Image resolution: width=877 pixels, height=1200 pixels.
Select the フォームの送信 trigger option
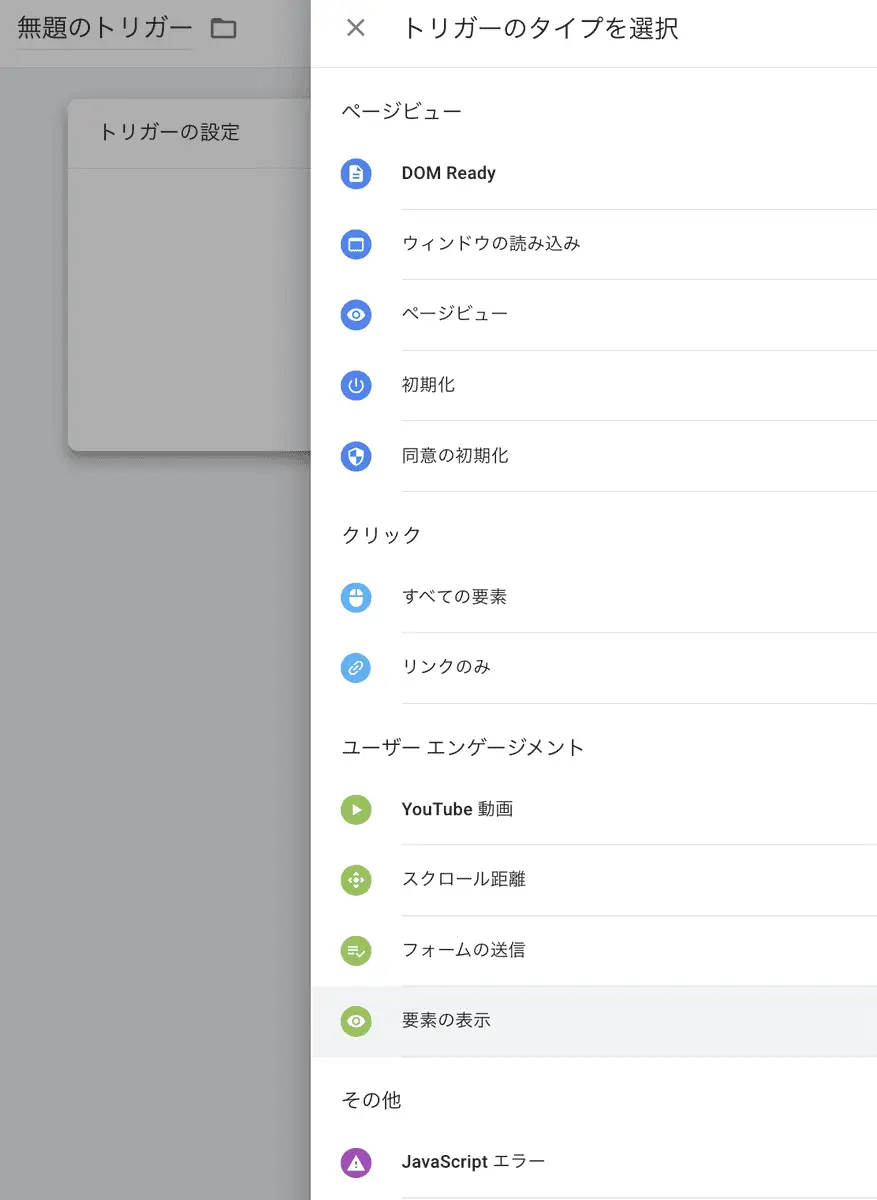coord(594,950)
